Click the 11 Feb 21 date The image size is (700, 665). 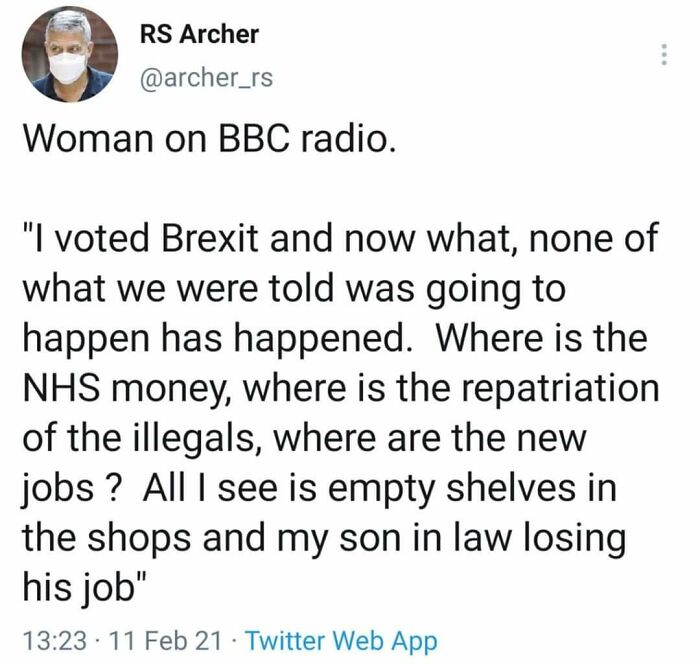coord(165,641)
